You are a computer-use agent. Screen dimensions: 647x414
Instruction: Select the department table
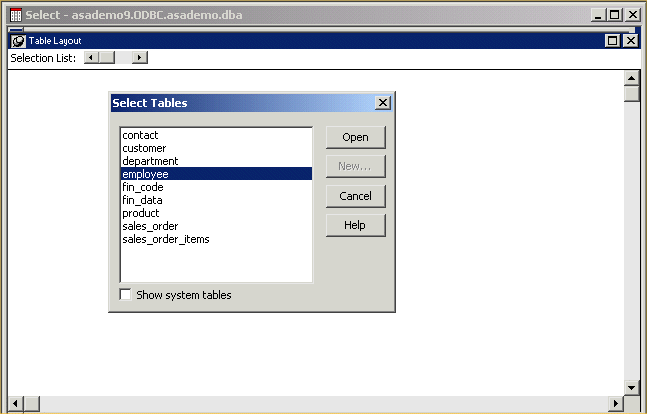coord(216,161)
